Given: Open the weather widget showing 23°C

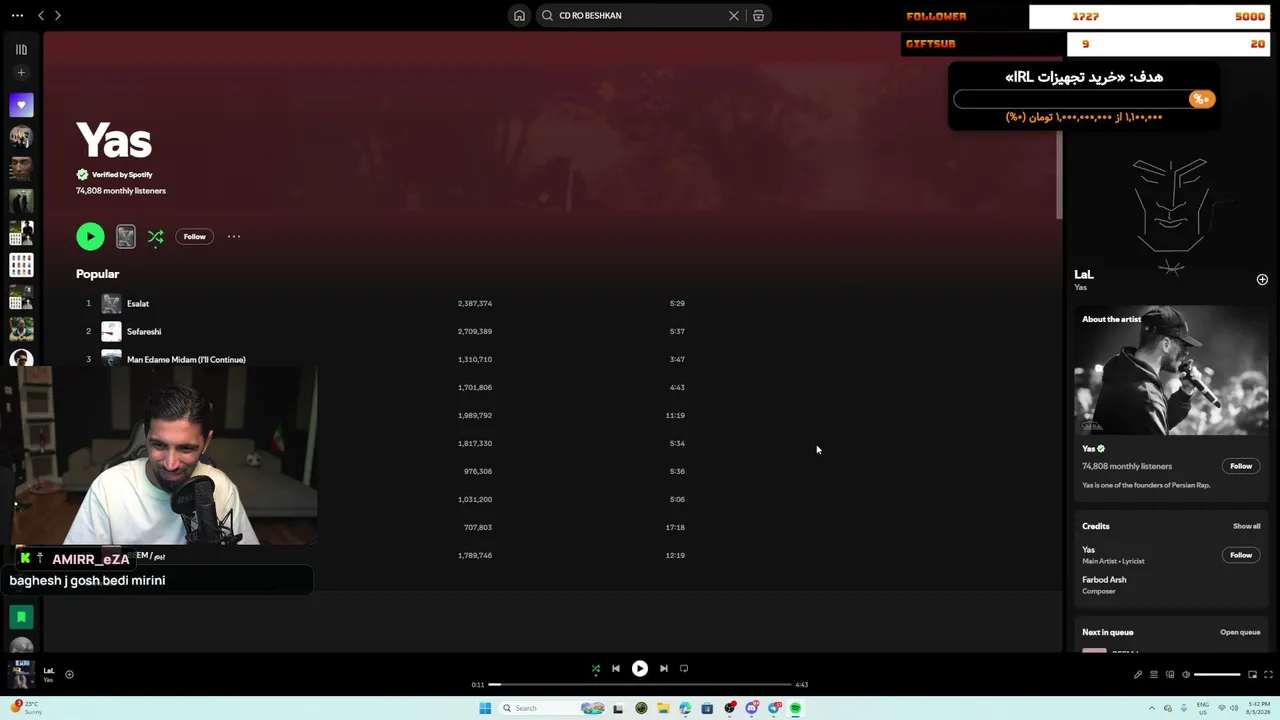Looking at the screenshot, I should click(26, 707).
